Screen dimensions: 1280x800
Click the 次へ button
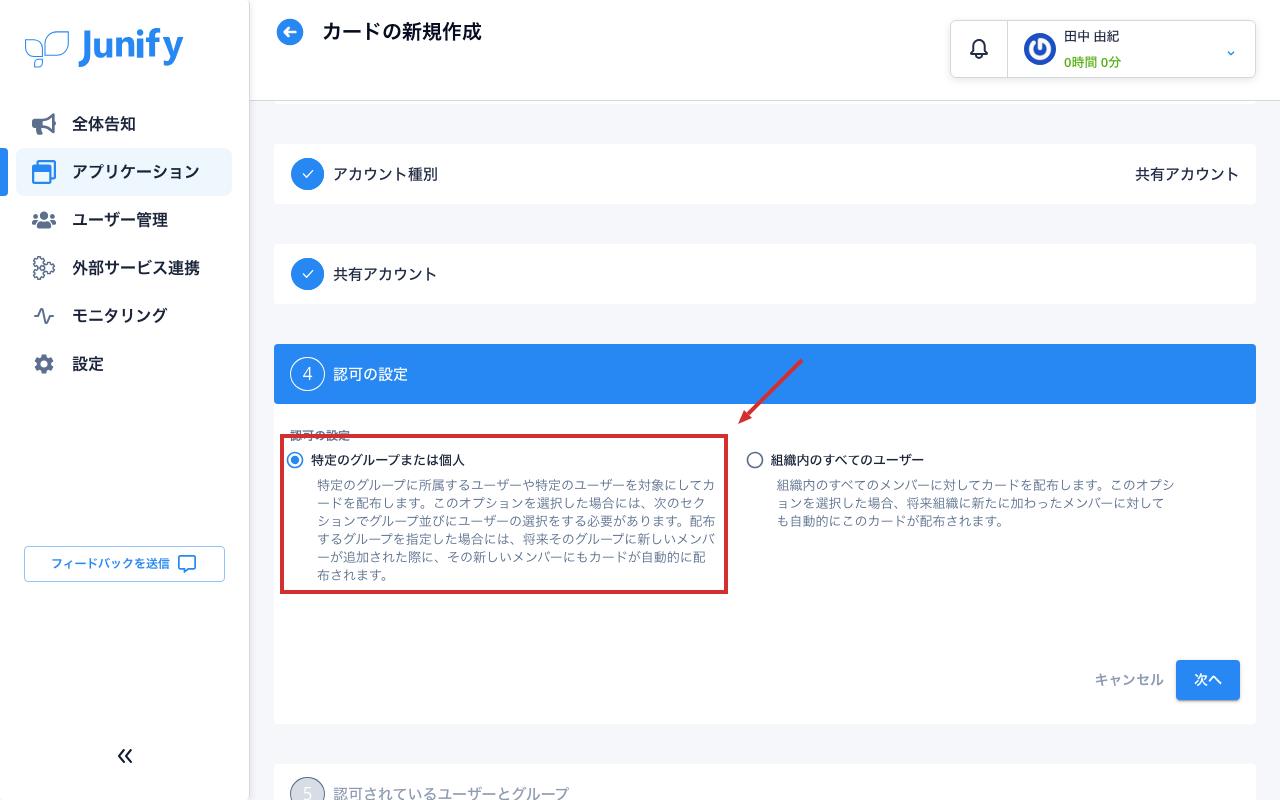[x=1208, y=680]
